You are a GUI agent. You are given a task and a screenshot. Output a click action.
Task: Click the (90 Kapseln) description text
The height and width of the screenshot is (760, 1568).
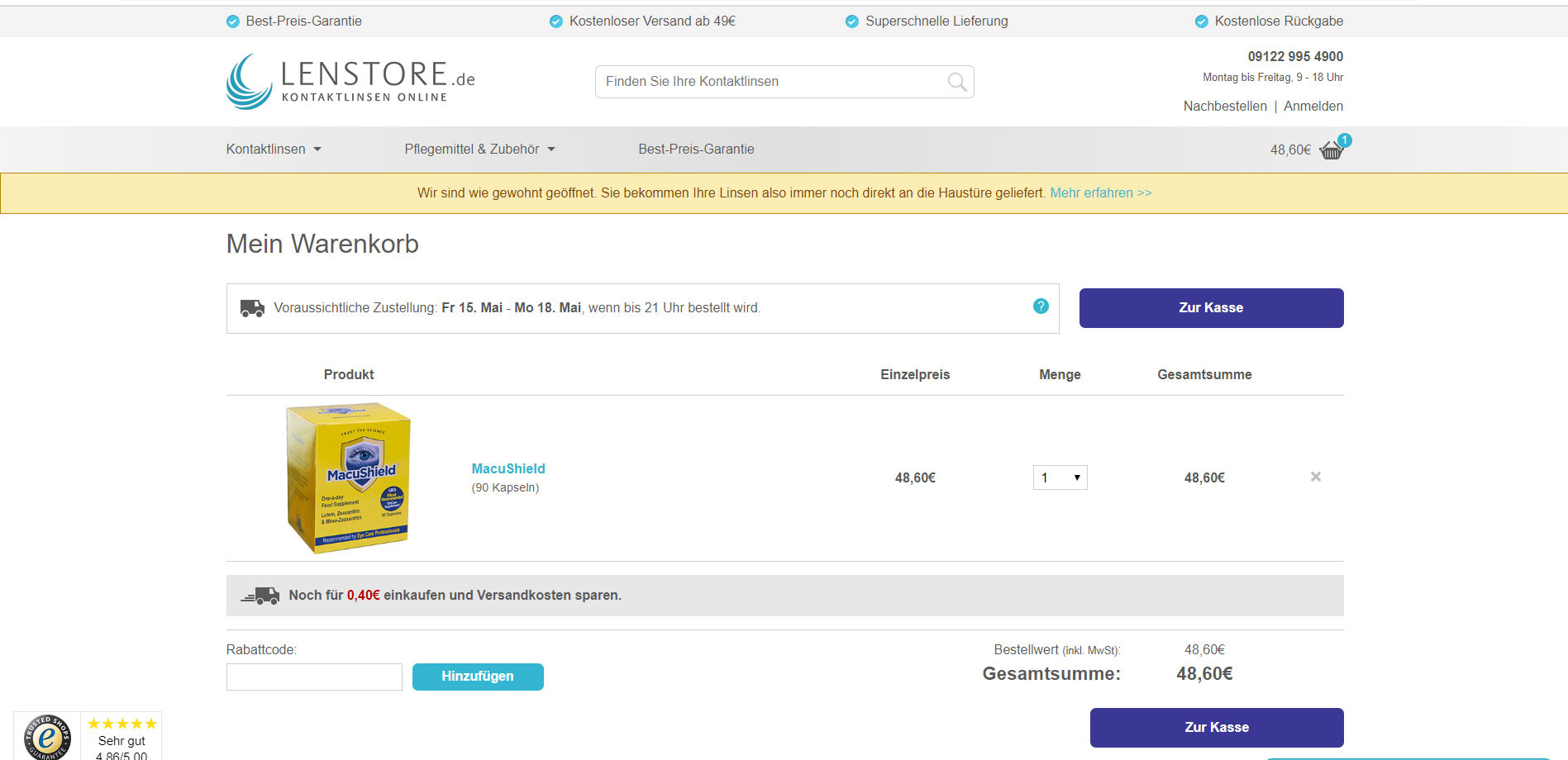(x=505, y=488)
